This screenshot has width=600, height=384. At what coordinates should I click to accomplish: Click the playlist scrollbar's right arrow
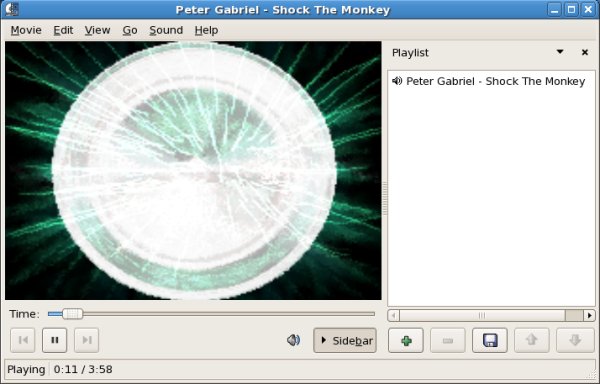pos(589,316)
